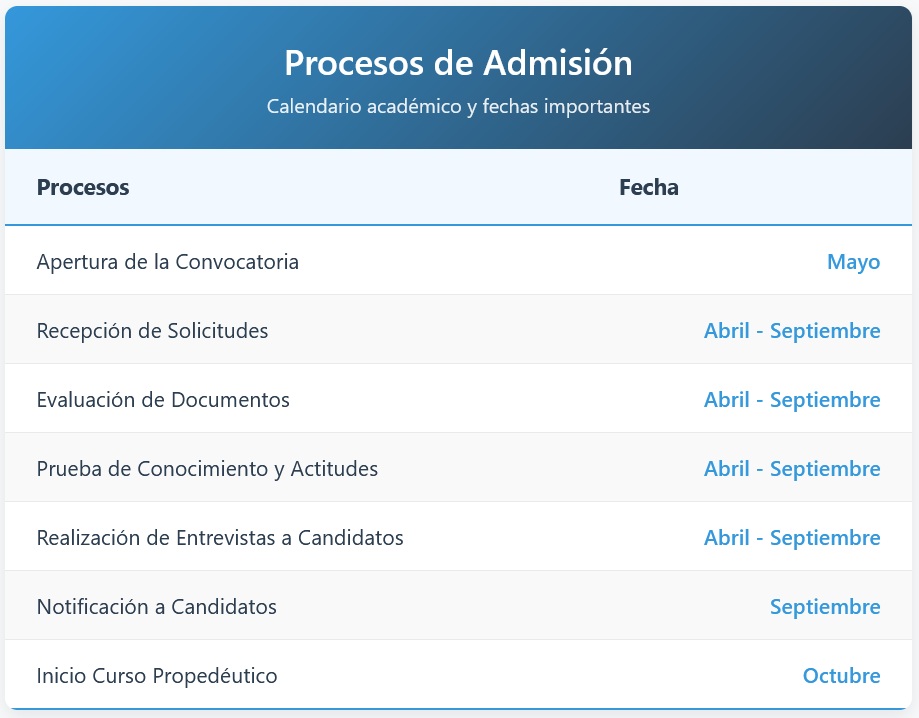Select Evaluación de Documentos process name

tap(163, 400)
